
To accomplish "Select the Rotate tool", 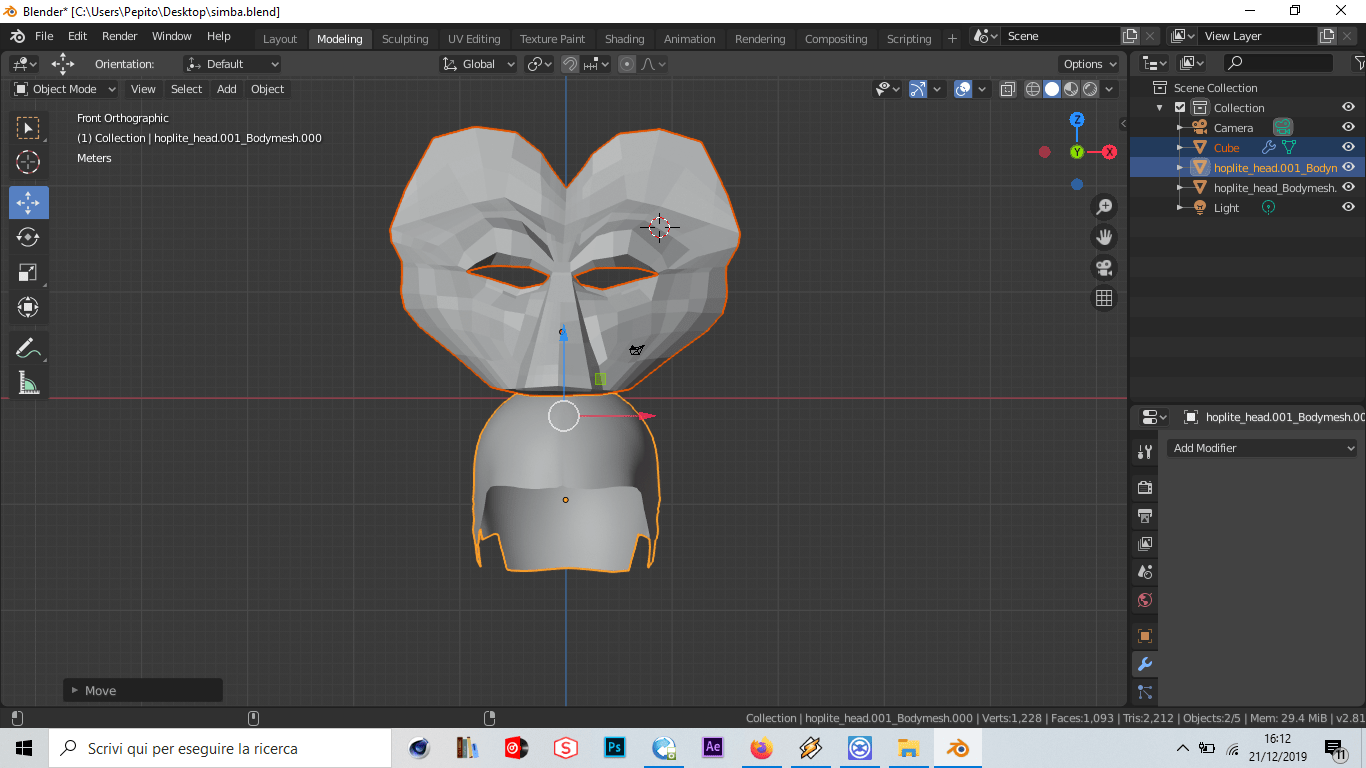I will [x=28, y=237].
